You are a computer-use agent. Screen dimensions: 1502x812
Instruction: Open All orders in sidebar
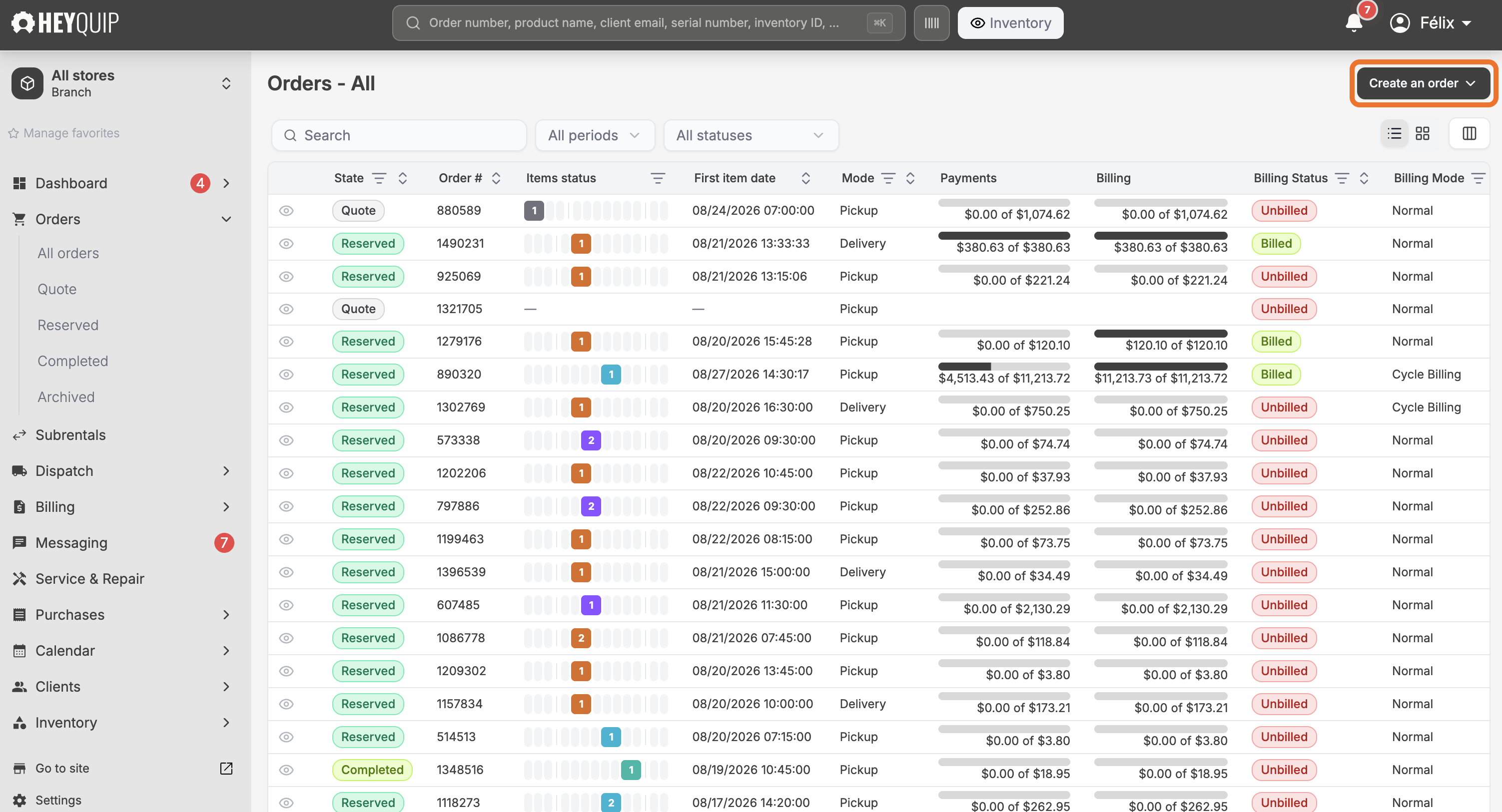68,253
